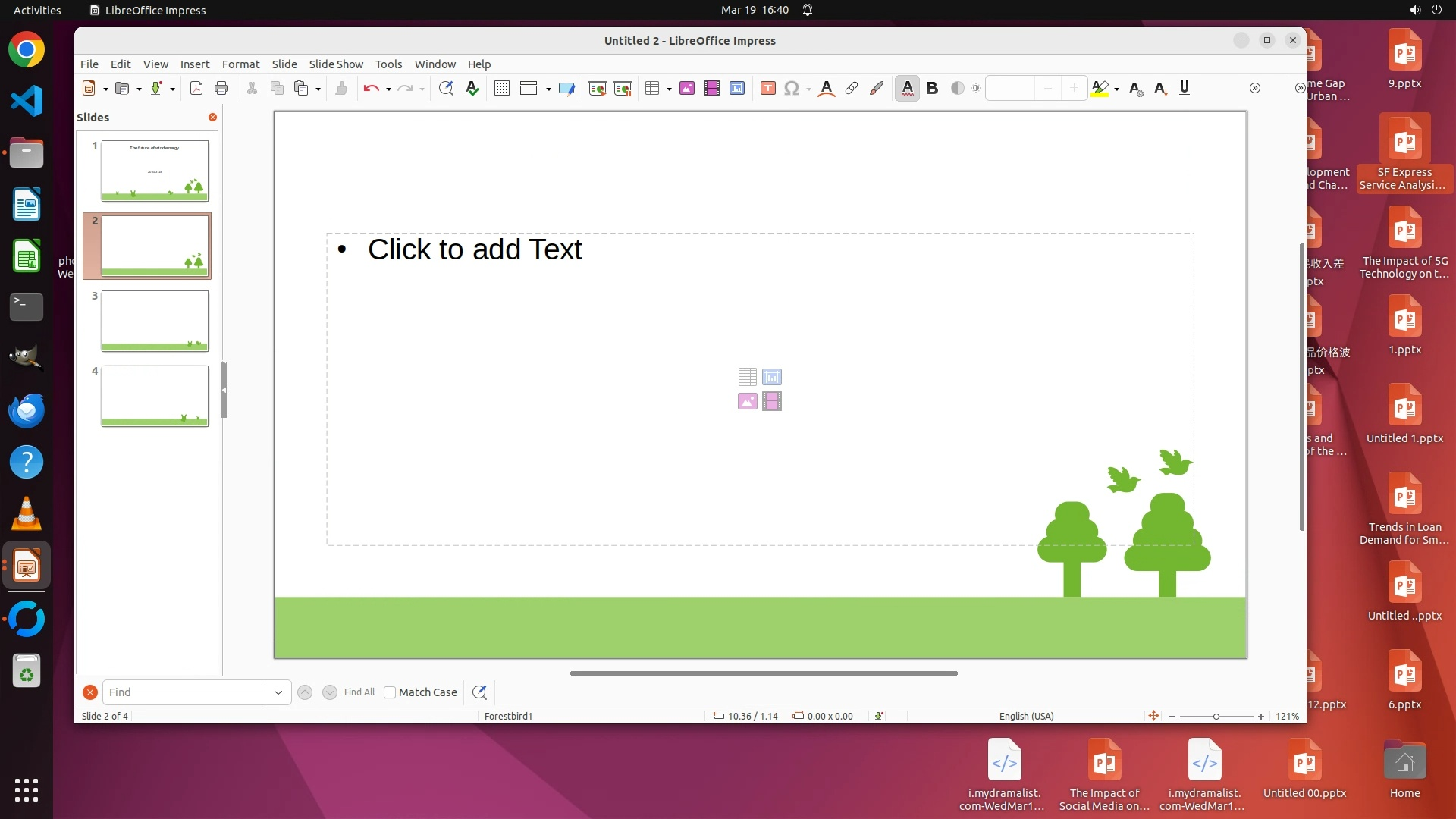
Task: Enable the Match Case checkbox
Action: [390, 692]
